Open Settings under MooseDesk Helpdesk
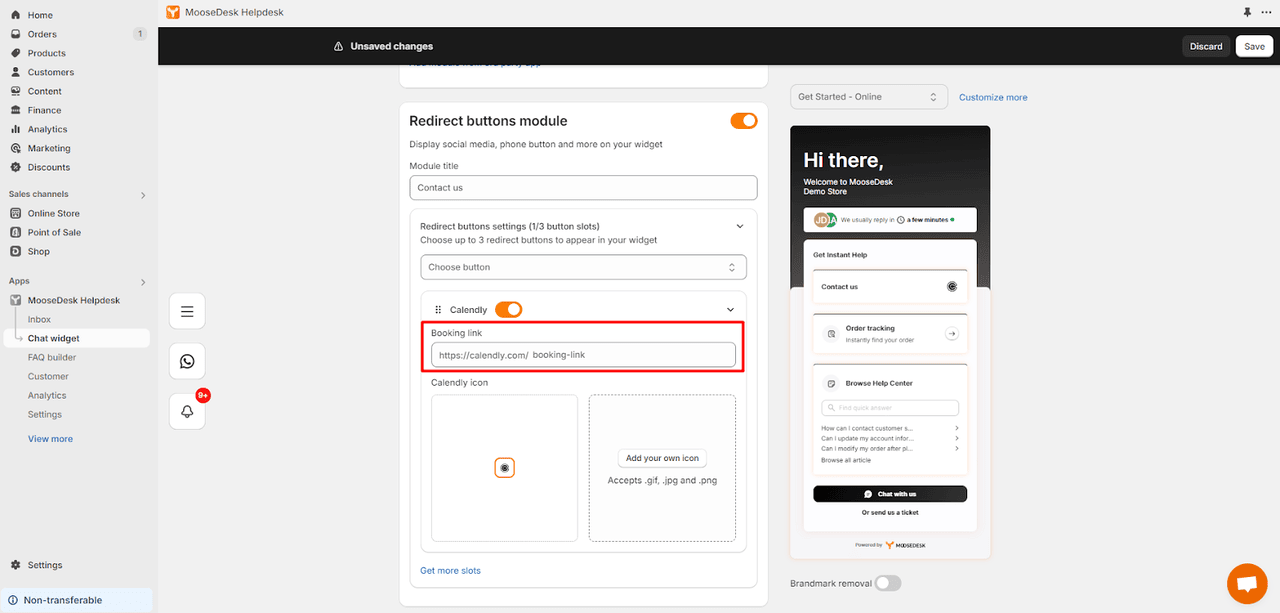 tap(45, 414)
